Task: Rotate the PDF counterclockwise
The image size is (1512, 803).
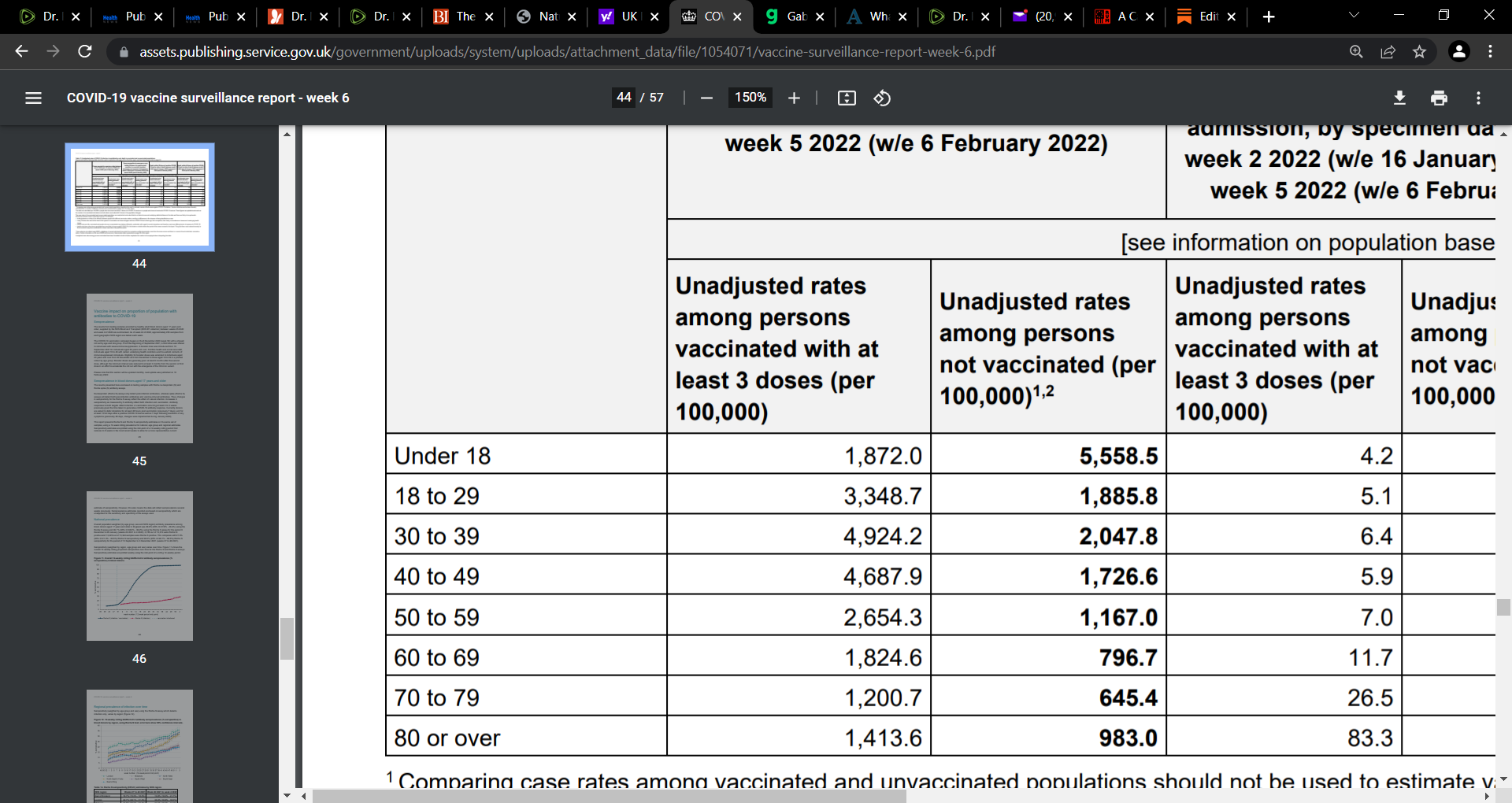Action: click(x=882, y=98)
